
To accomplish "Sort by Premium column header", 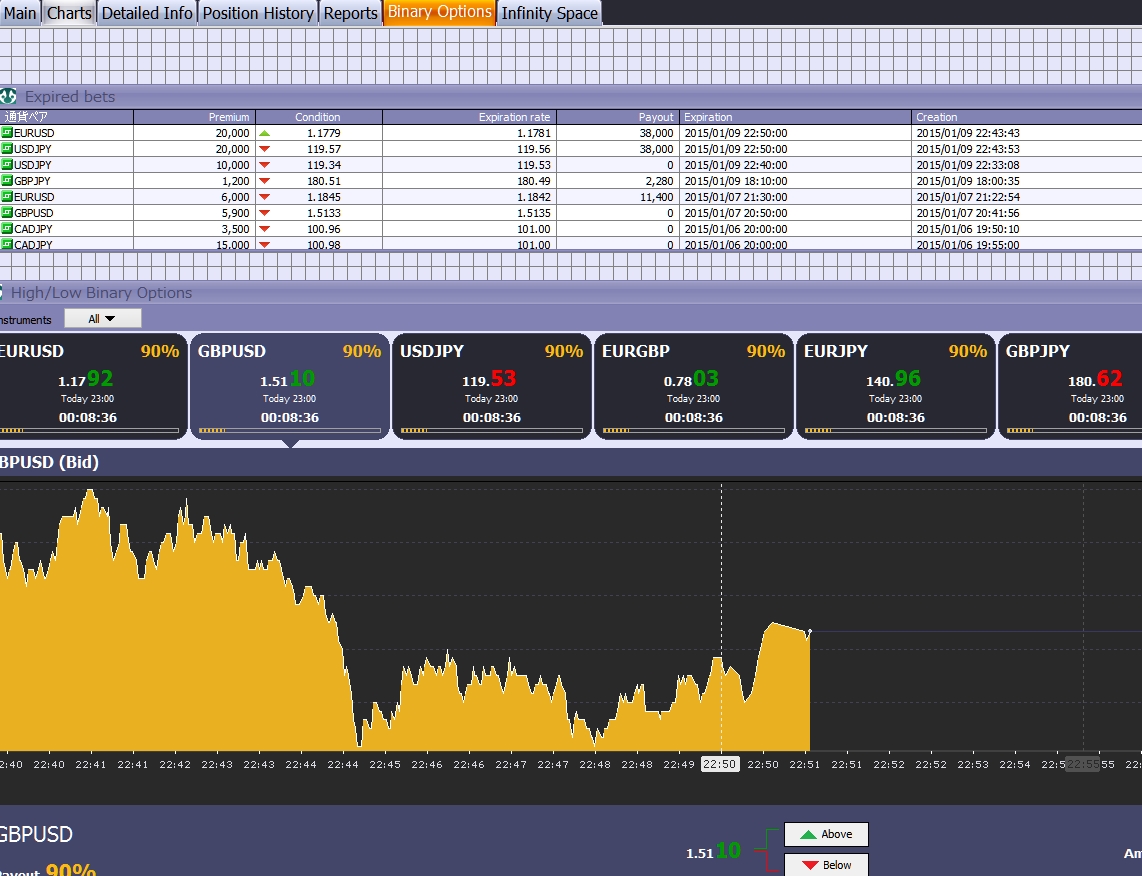I will coord(194,117).
